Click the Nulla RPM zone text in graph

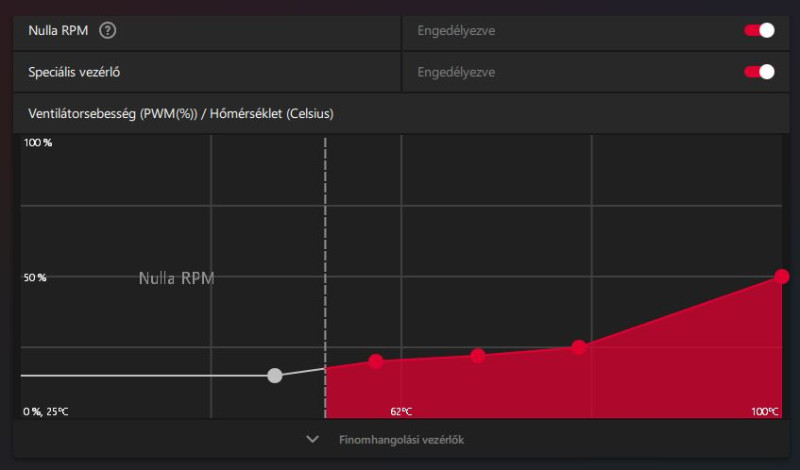[177, 278]
